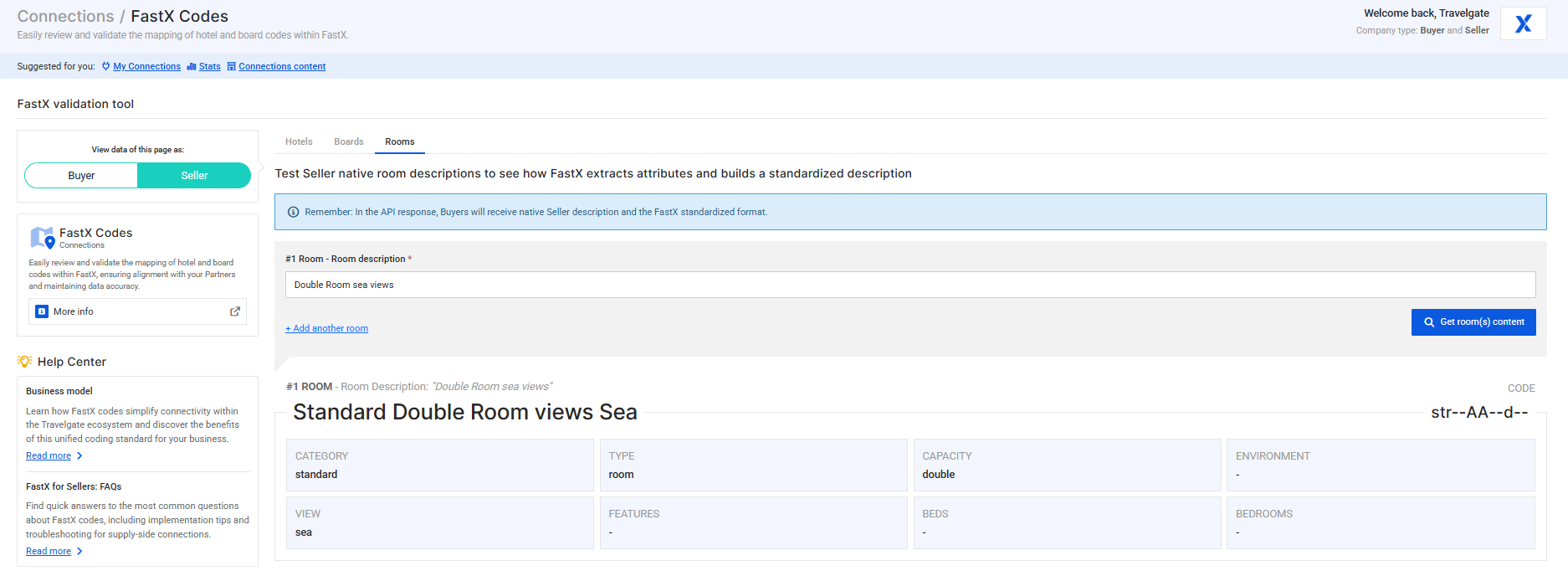Open the More info external link icon

235,311
